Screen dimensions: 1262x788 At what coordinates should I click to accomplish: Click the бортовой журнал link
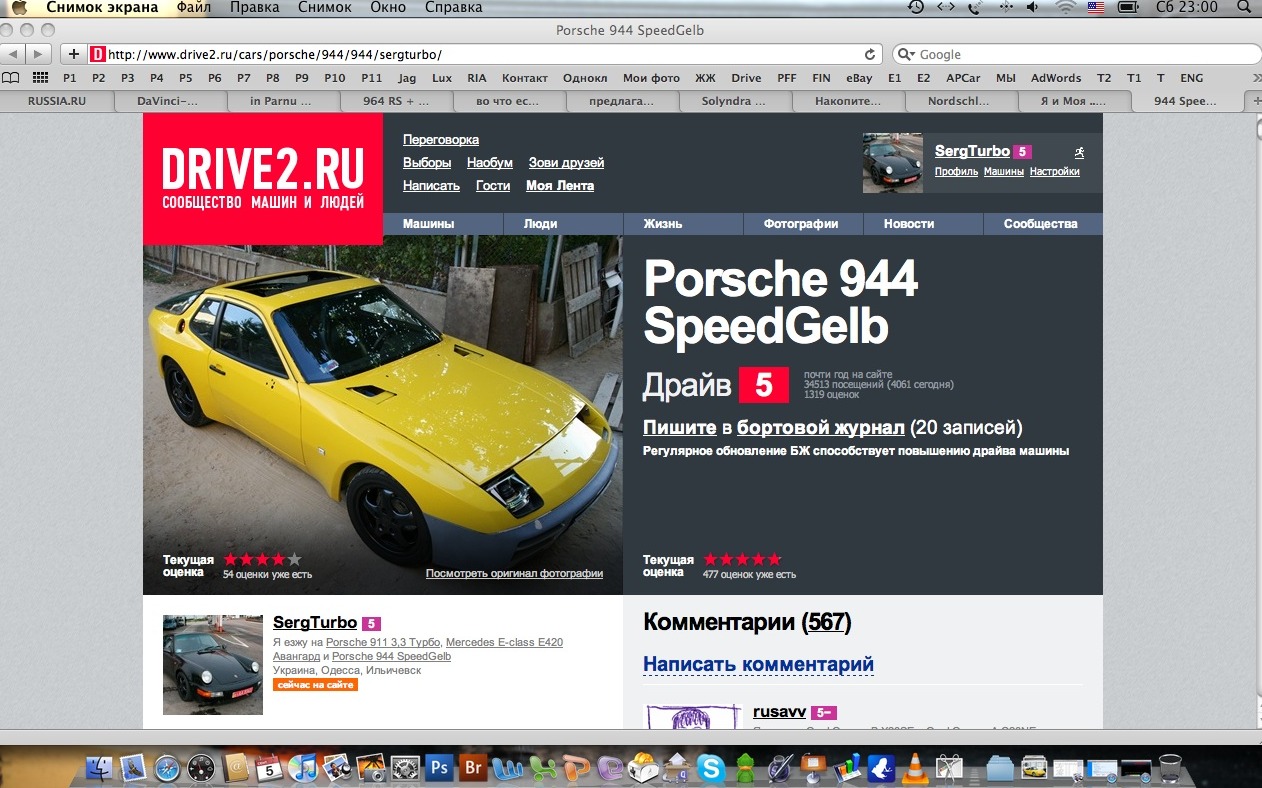pyautogui.click(x=821, y=428)
